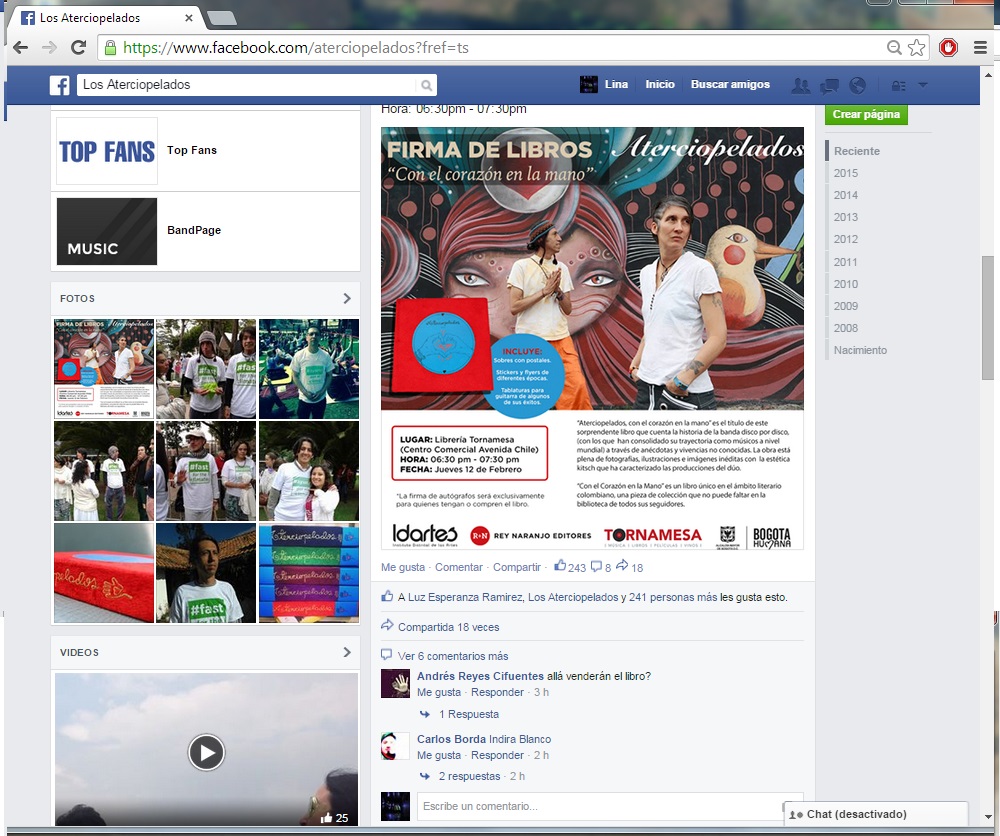The height and width of the screenshot is (836, 1000).
Task: Jump to 2012 in the timeline
Action: tap(846, 239)
